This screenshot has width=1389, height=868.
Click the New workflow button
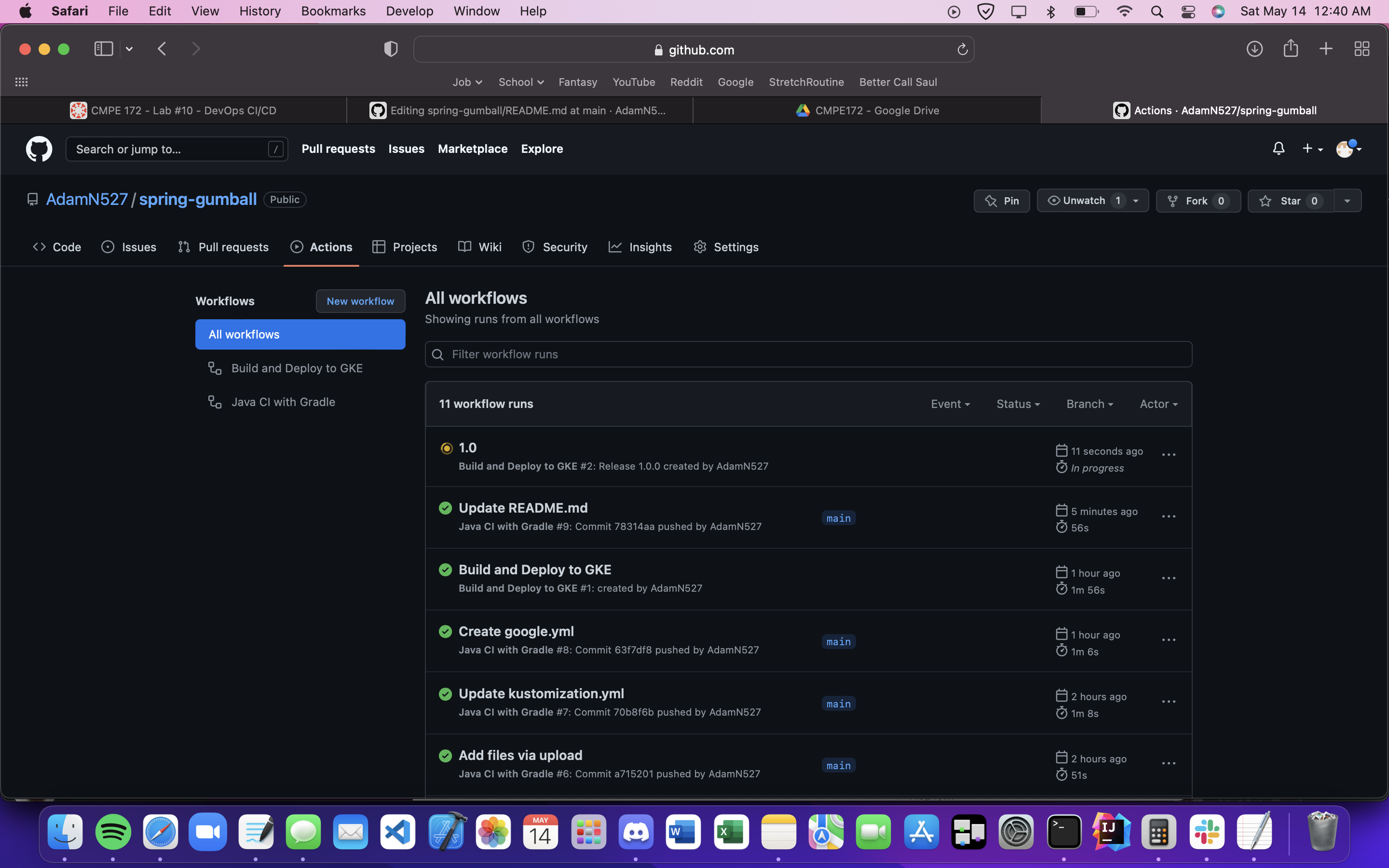pyautogui.click(x=360, y=301)
